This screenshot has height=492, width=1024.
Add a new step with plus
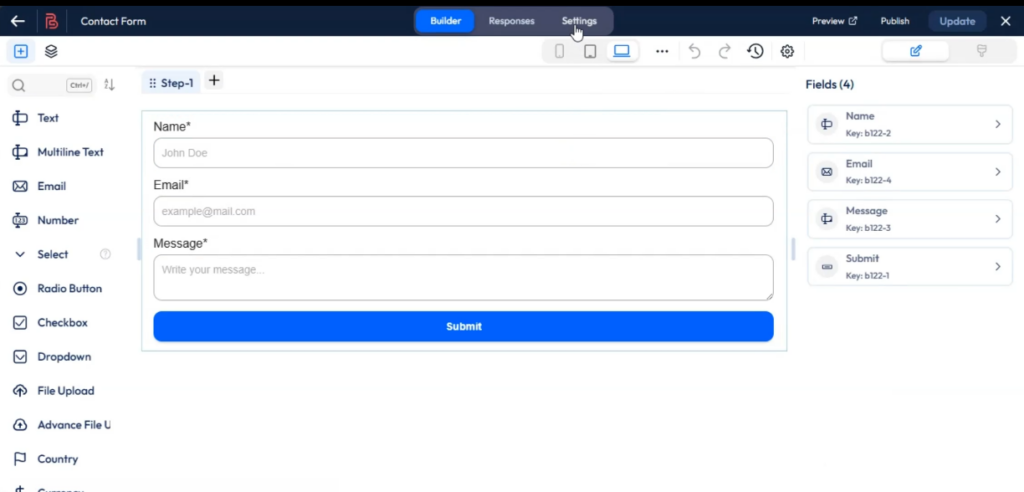214,80
